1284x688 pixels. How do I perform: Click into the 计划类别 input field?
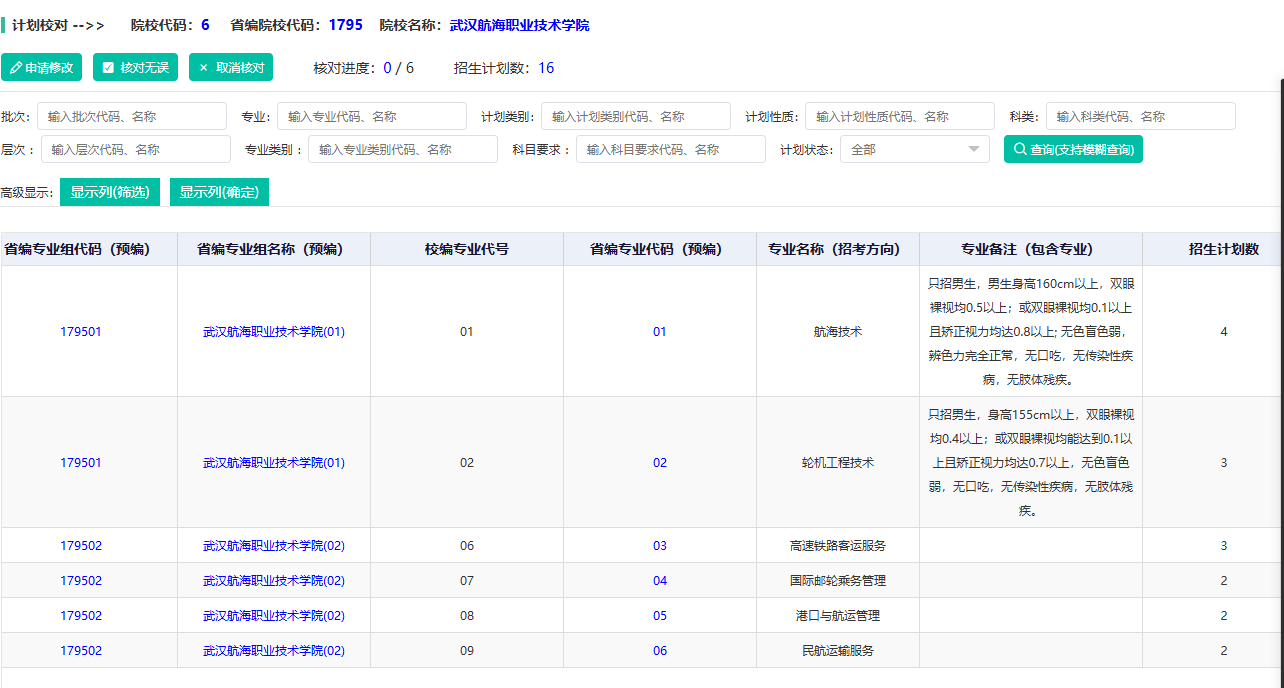[x=635, y=116]
